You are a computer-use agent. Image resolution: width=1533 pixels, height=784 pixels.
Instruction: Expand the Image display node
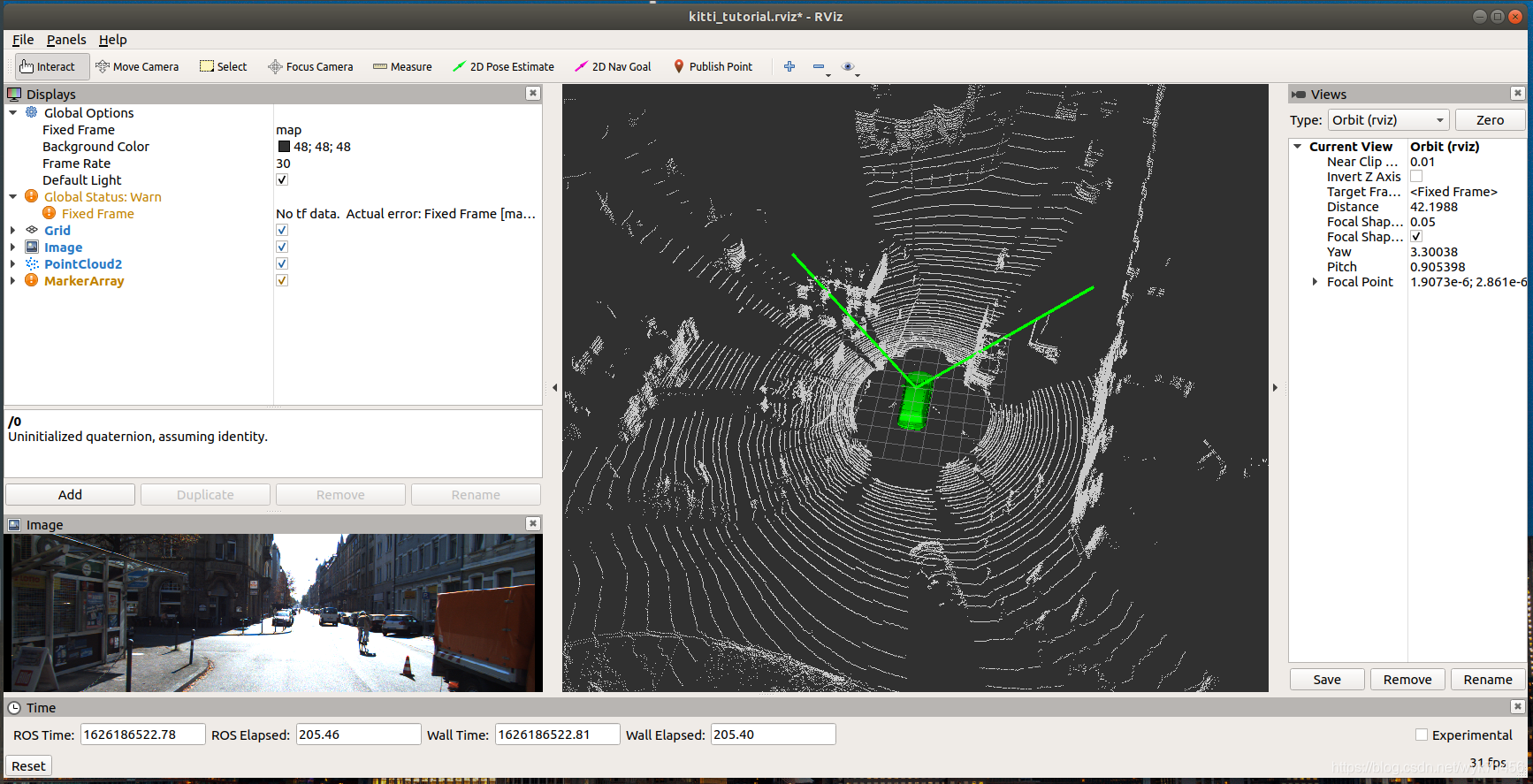click(x=13, y=247)
